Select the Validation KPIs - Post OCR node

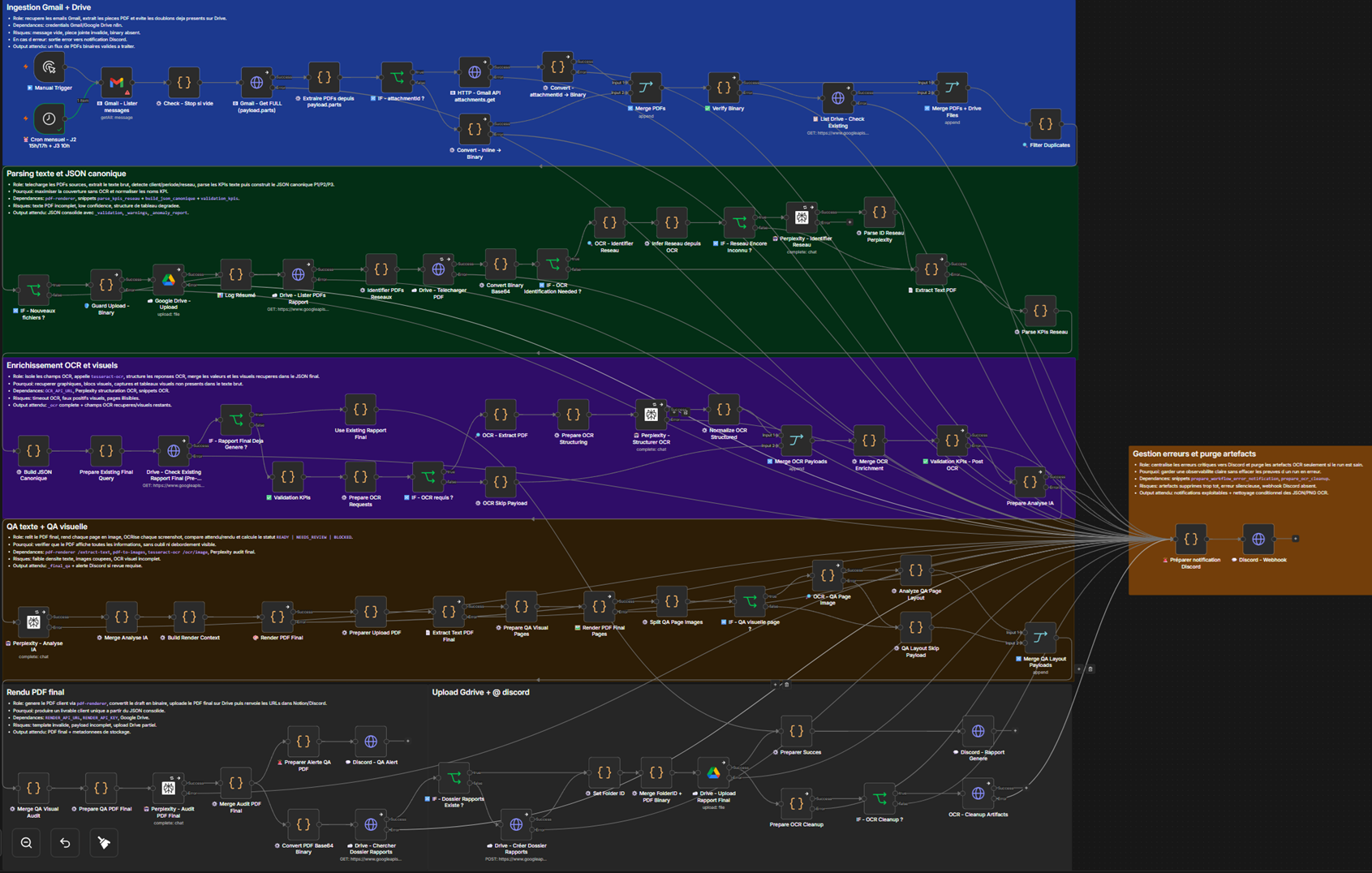[952, 441]
